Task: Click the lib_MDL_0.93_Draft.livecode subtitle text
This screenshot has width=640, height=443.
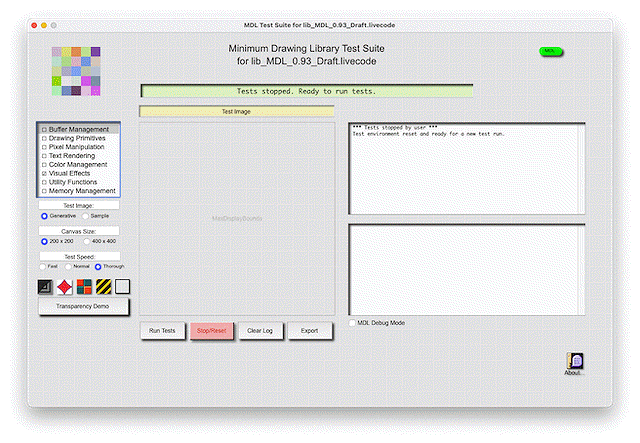Action: point(307,61)
